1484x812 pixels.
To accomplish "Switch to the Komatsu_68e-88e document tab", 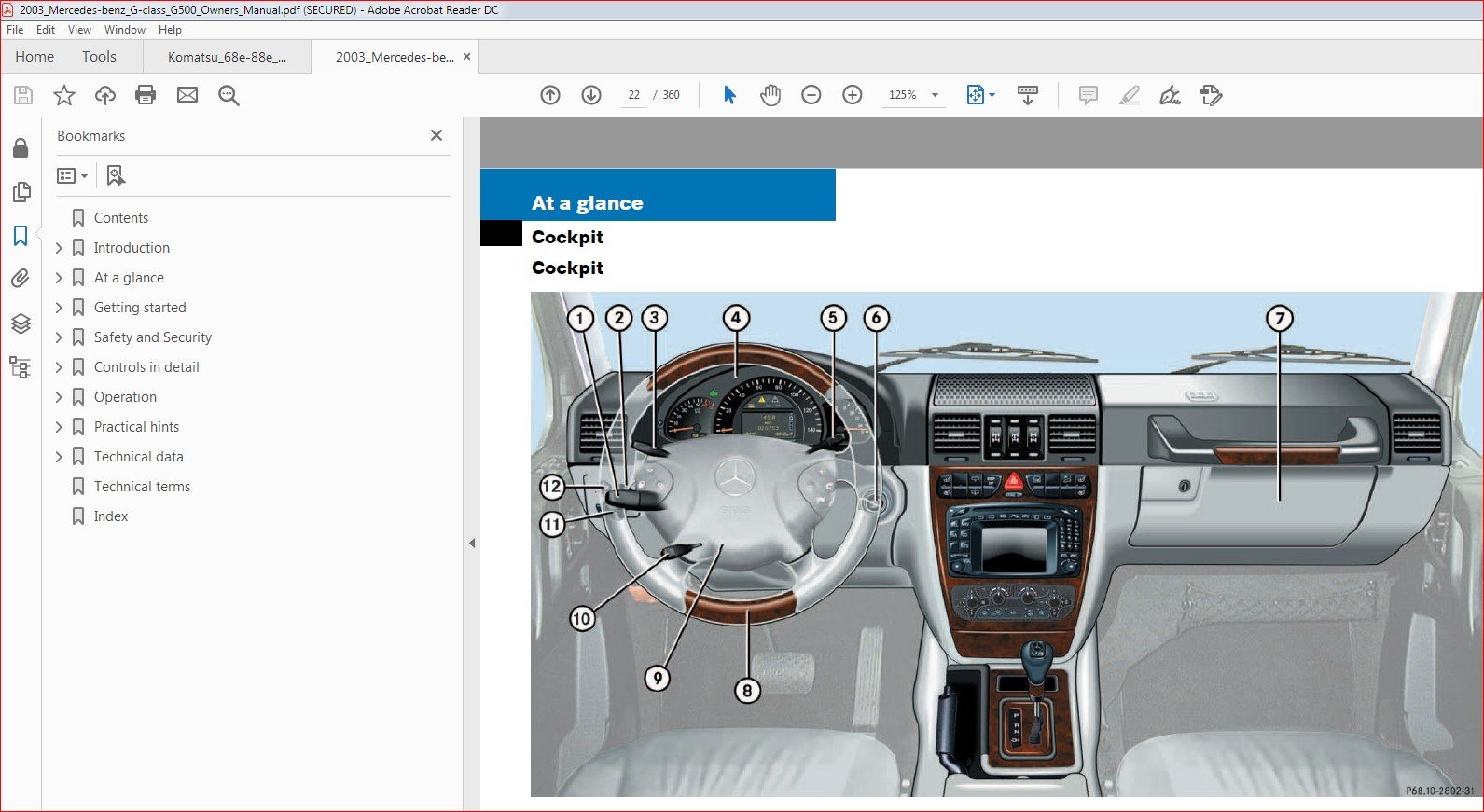I will coord(227,57).
